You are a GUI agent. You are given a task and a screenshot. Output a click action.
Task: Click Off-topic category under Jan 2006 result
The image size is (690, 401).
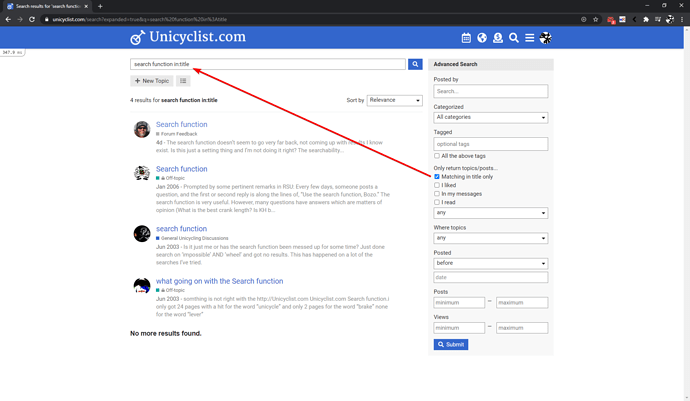tap(170, 178)
